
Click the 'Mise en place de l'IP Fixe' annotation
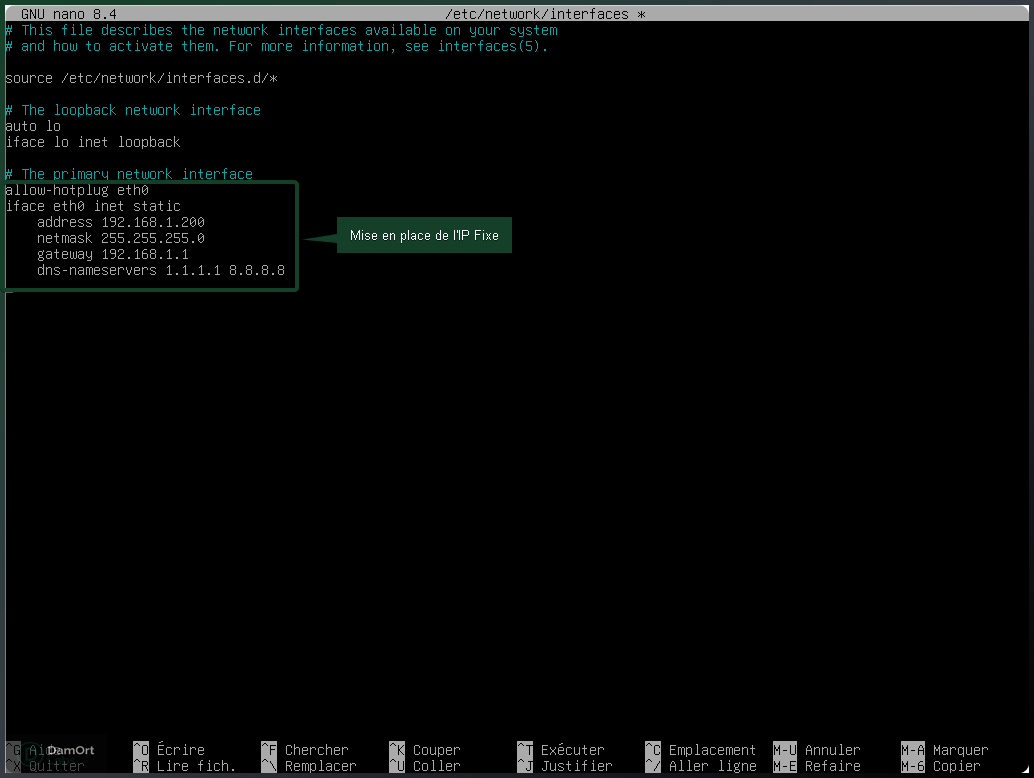(424, 235)
